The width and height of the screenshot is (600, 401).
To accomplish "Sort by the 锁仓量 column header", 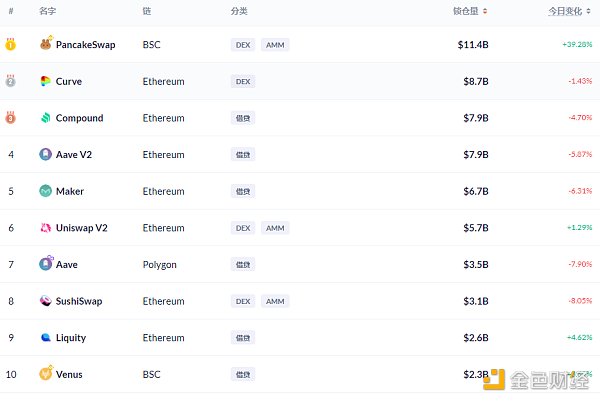I will (x=470, y=11).
